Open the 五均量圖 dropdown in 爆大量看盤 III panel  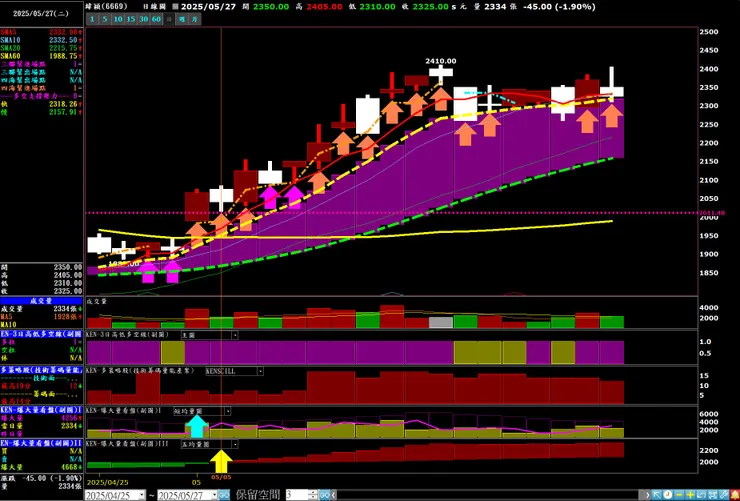click(235, 444)
